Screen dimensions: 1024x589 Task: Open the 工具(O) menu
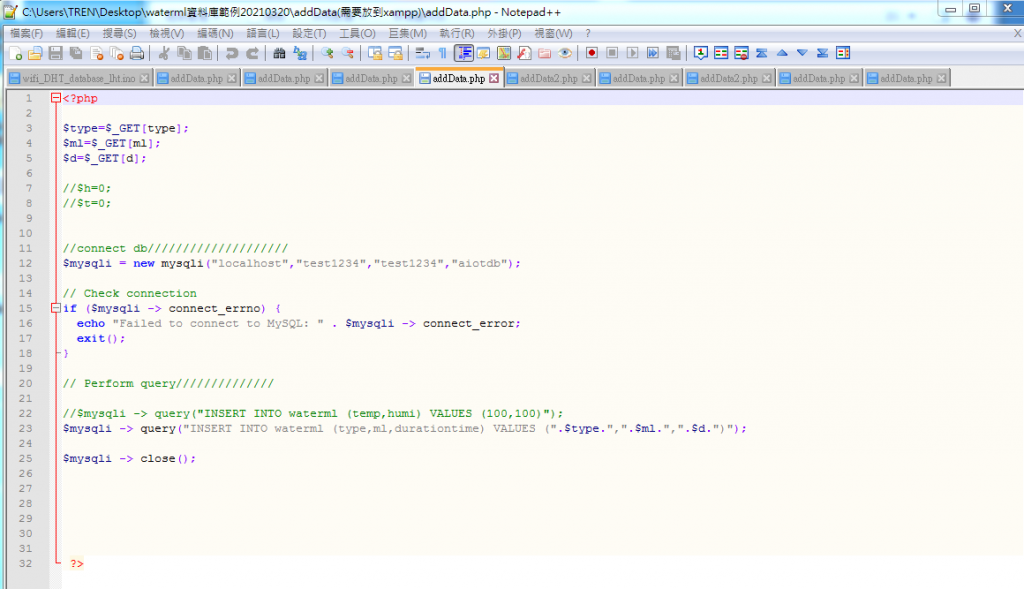pos(357,33)
